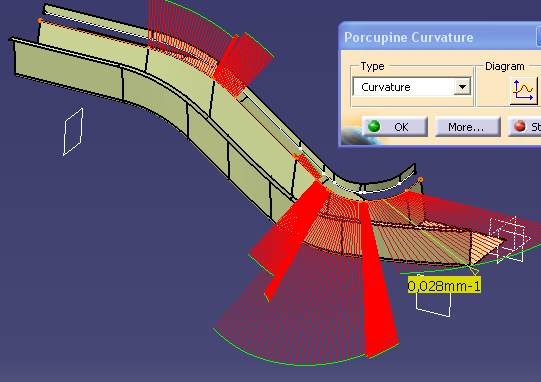The image size is (541, 382).
Task: Confirm with the OK button
Action: [x=395, y=127]
